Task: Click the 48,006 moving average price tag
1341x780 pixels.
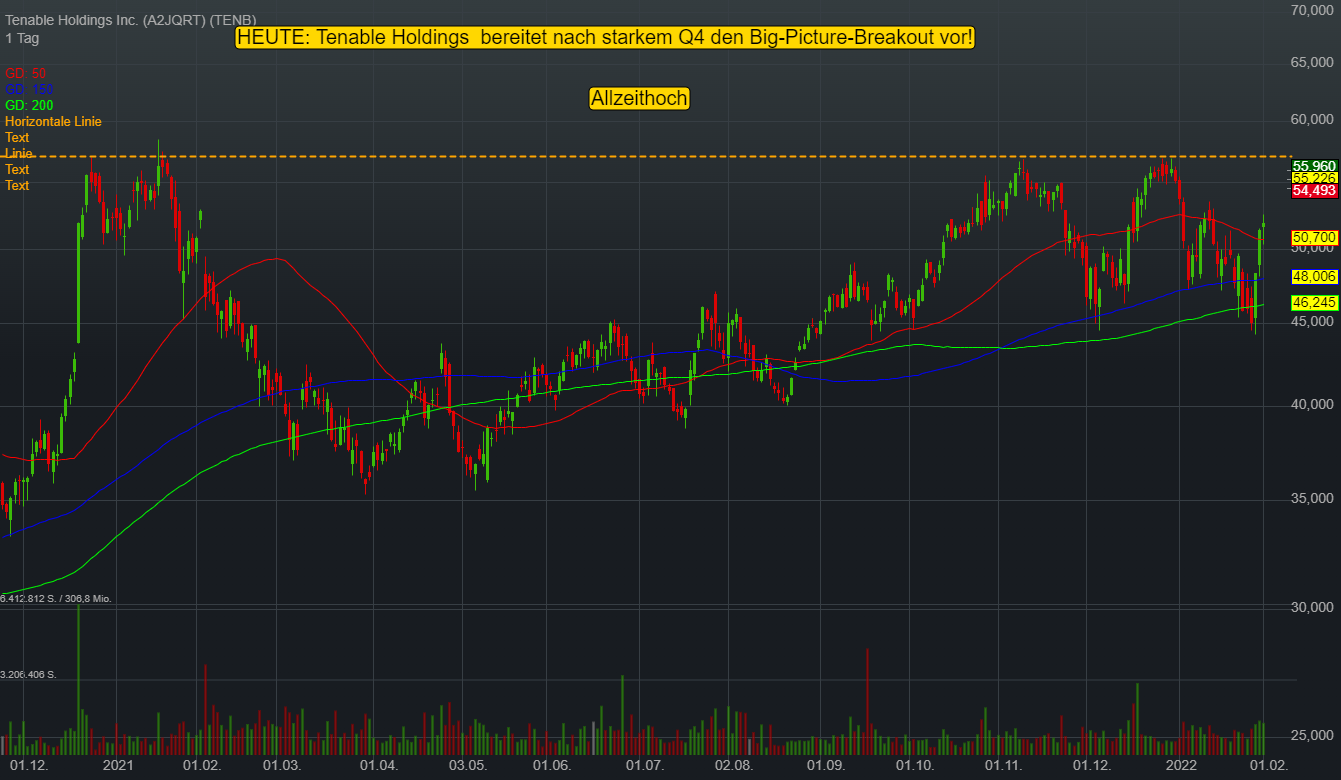Action: (1314, 276)
